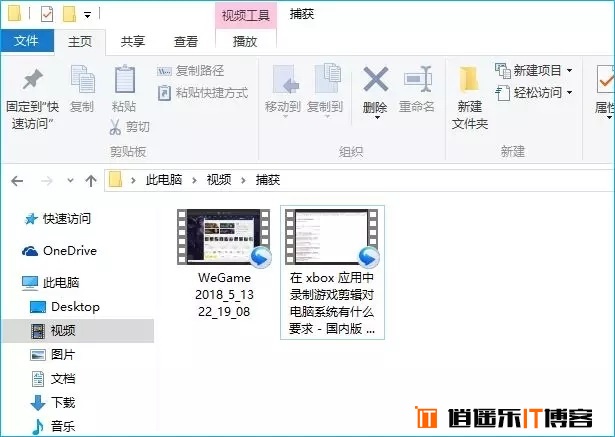Screen dimensions: 615x437
Task: Expand the chevron before 此电脑 in the address bar
Action: (x=133, y=180)
